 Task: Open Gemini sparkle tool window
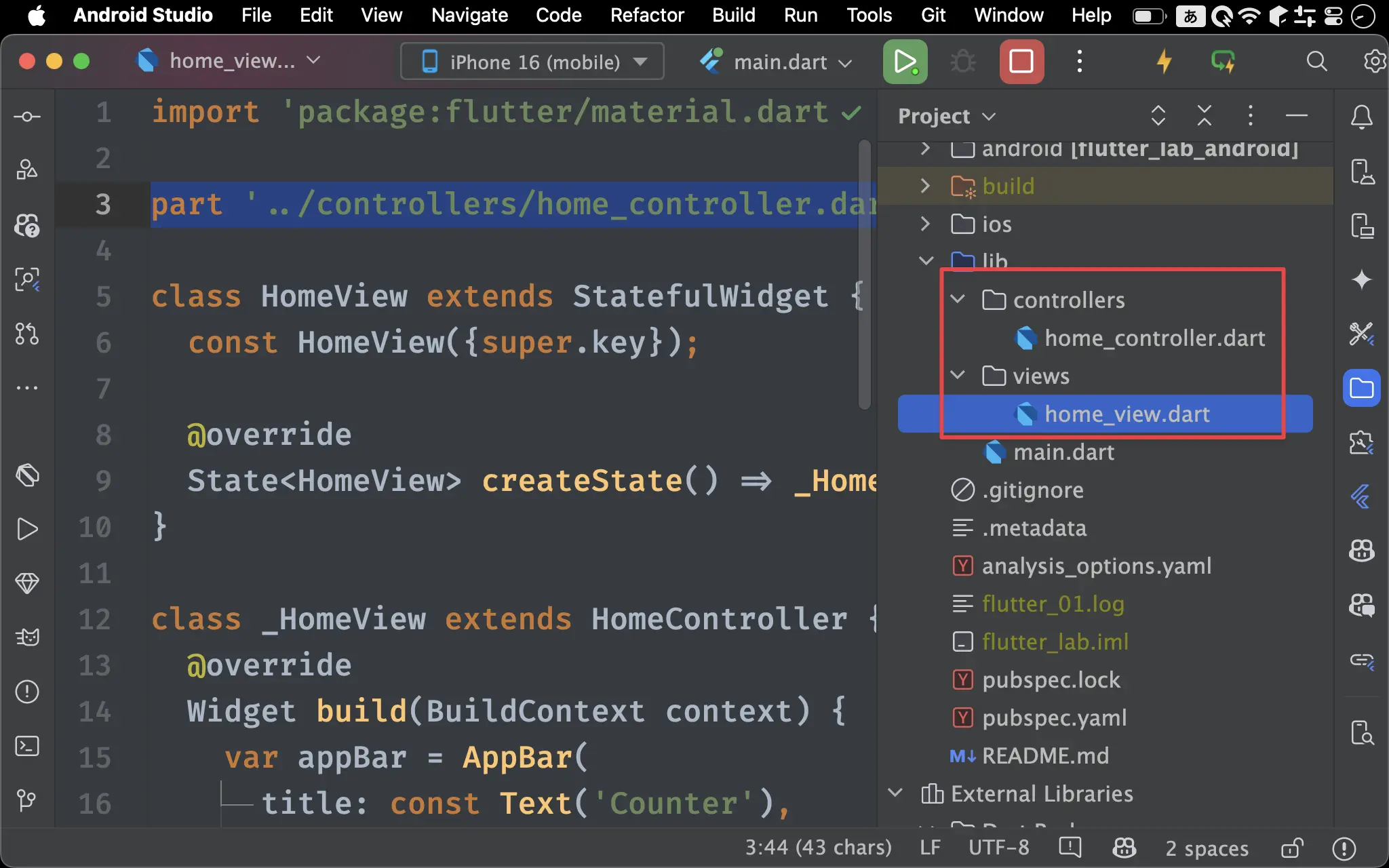pos(1362,279)
